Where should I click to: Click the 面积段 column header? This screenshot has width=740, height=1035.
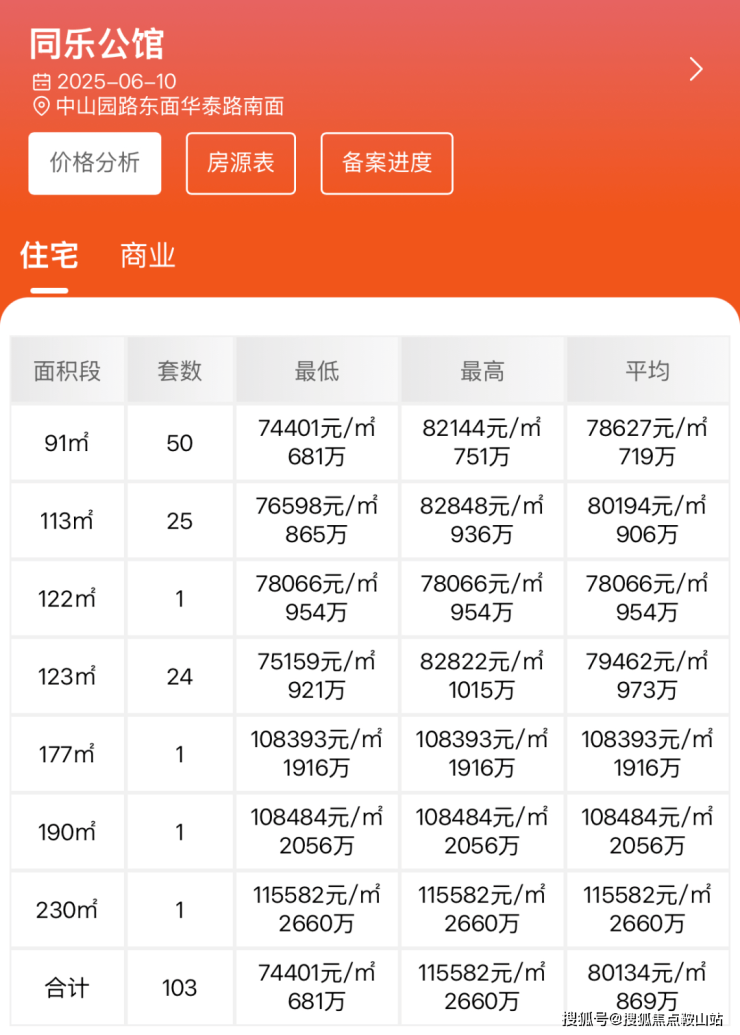68,371
